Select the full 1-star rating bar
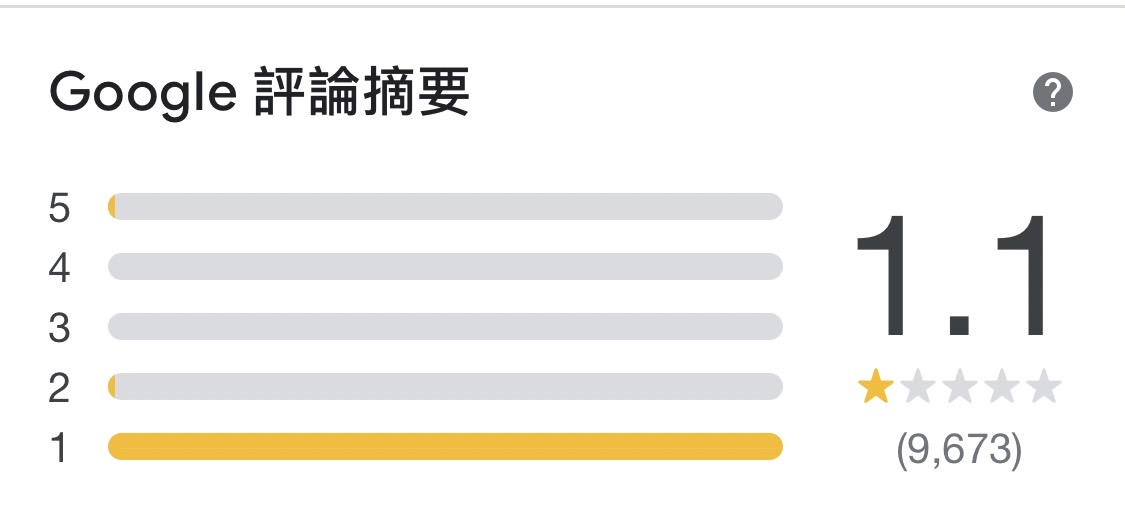Viewport: 1125px width, 507px height. pyautogui.click(x=445, y=447)
